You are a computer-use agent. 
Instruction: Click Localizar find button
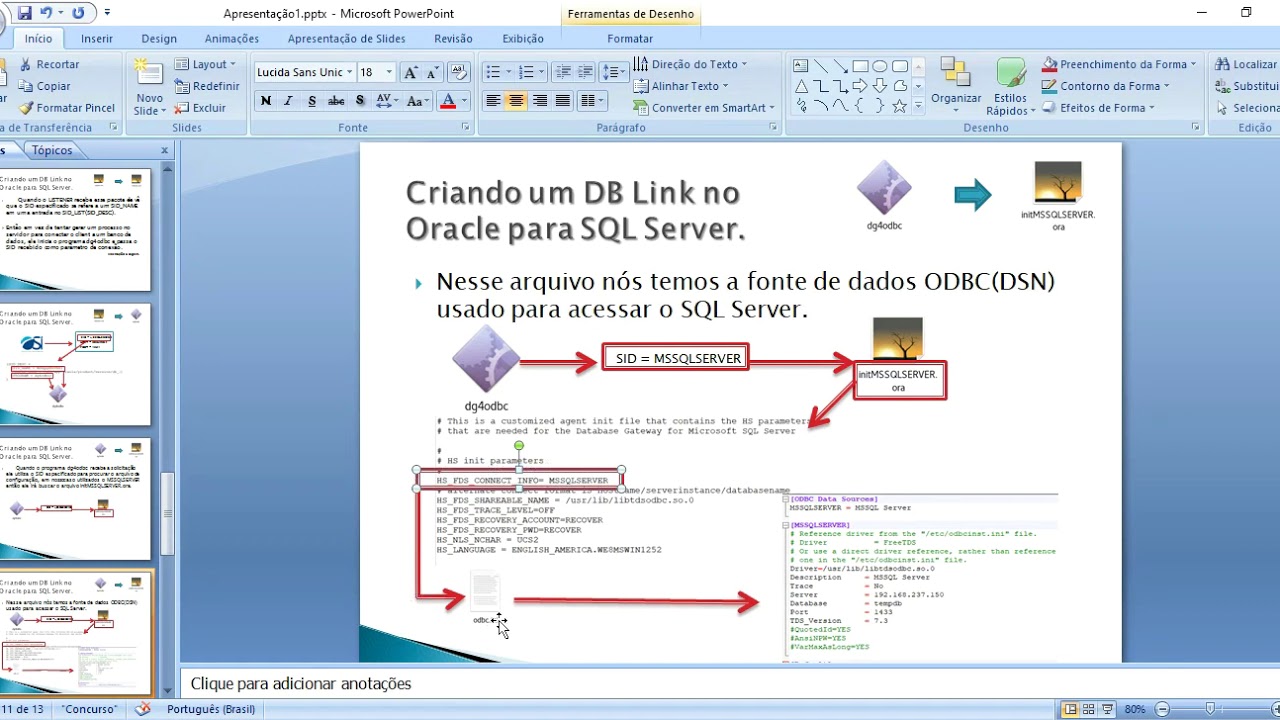[1245, 64]
